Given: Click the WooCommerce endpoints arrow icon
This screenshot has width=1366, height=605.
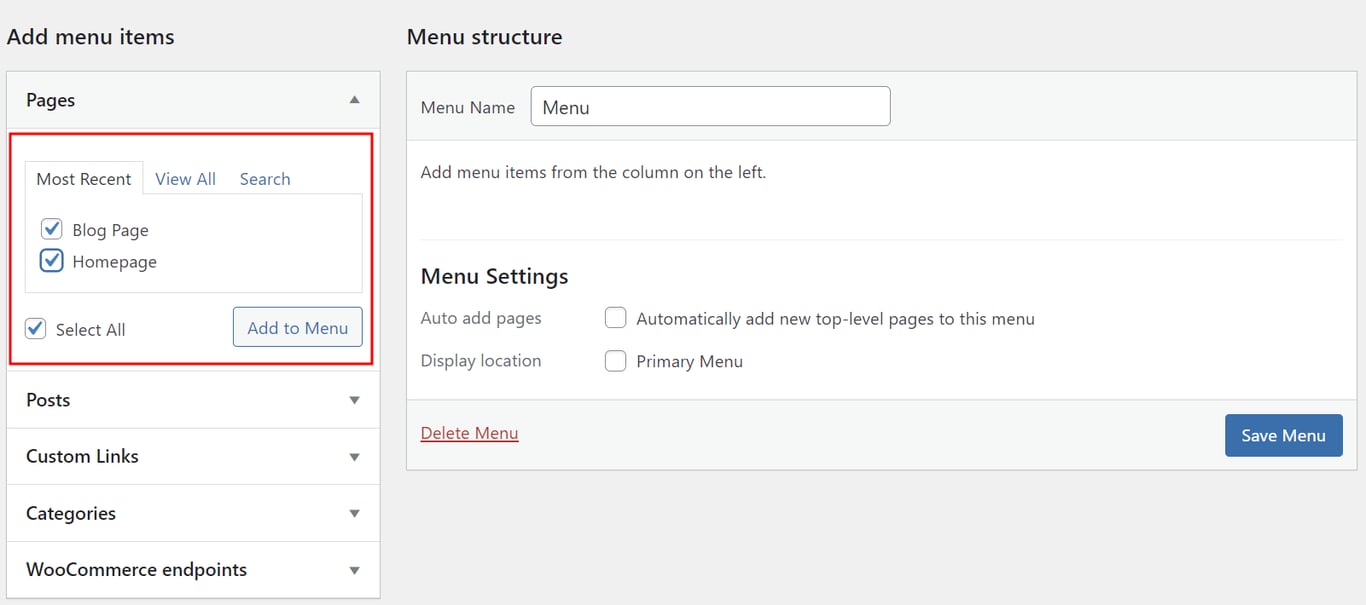Looking at the screenshot, I should point(354,569).
